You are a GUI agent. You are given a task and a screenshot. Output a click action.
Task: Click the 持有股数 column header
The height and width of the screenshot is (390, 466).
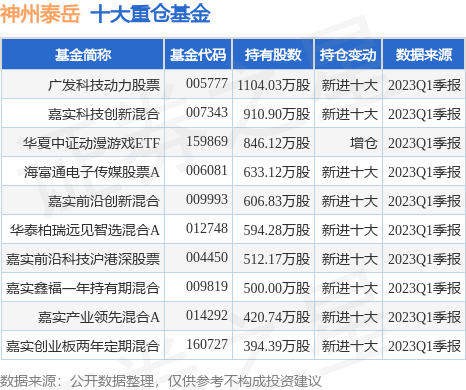click(x=273, y=55)
